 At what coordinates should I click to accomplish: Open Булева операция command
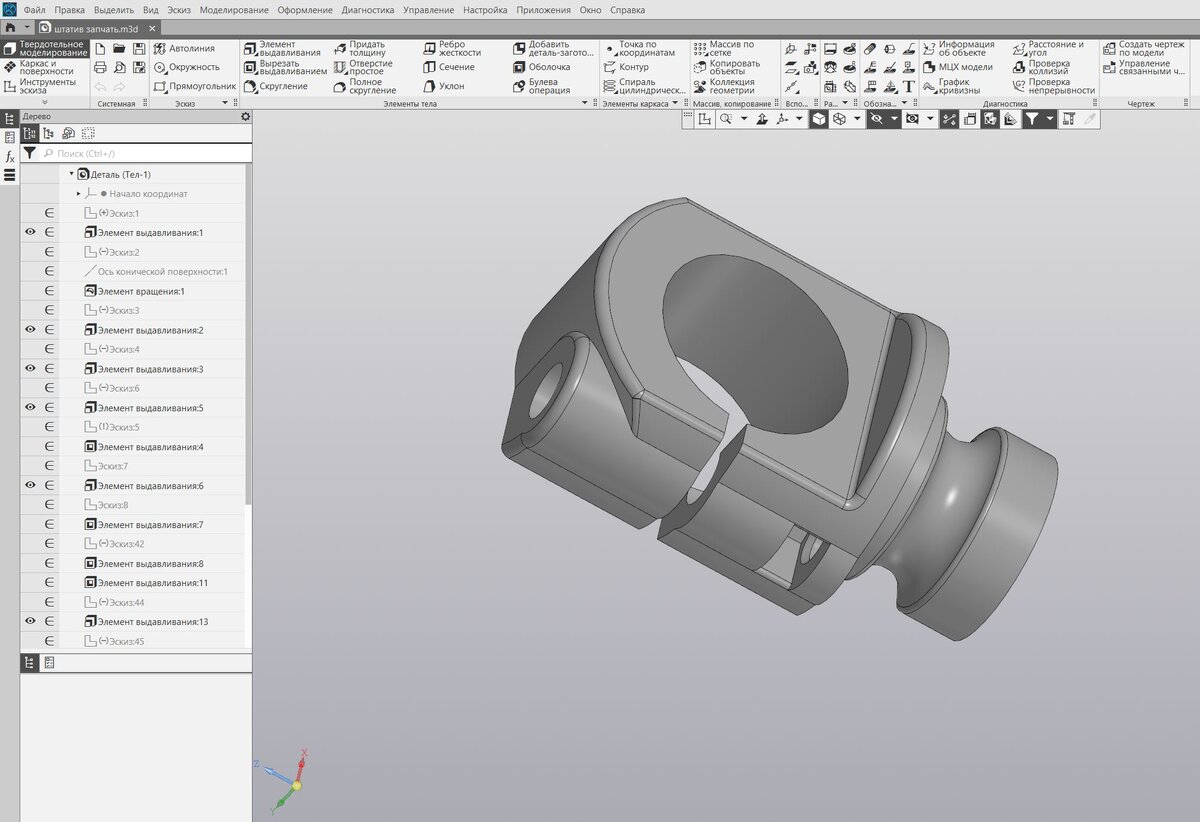click(542, 86)
